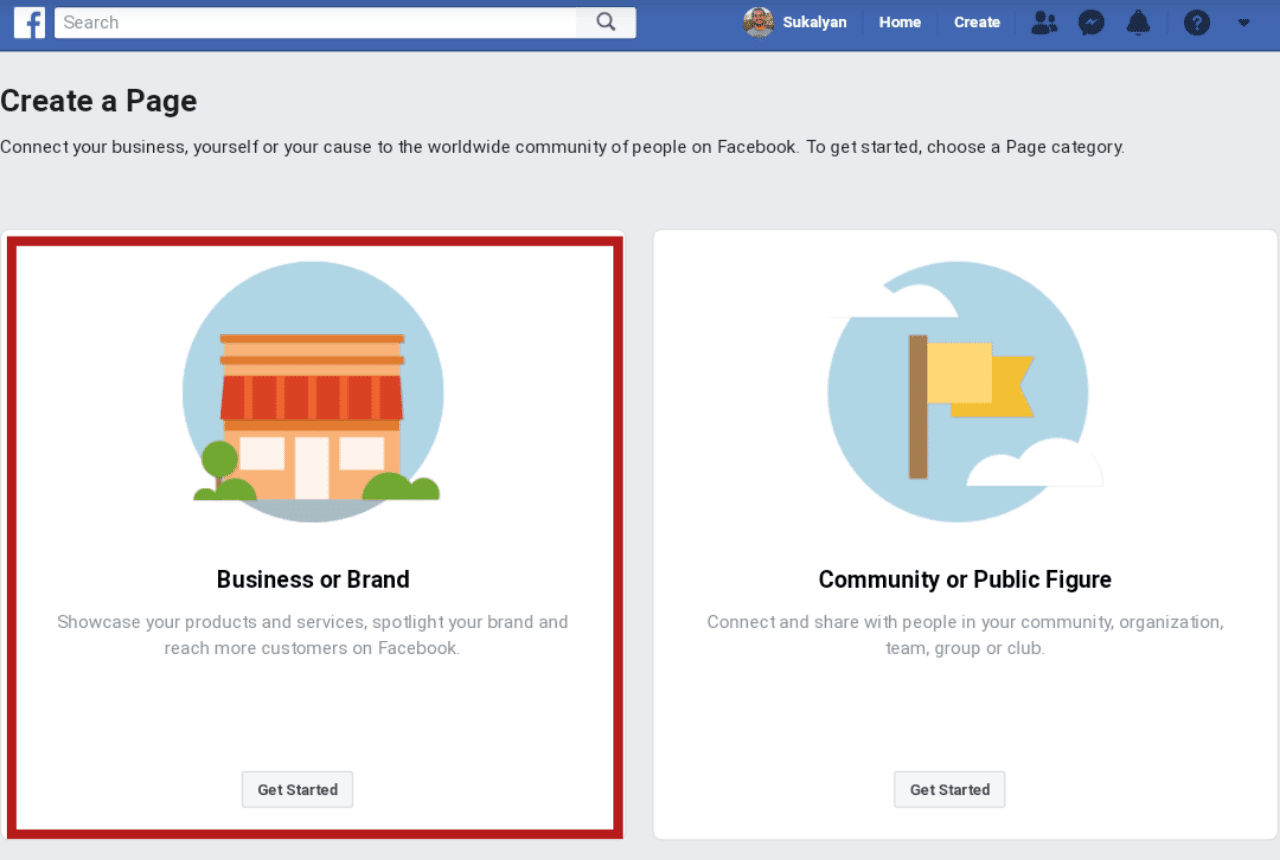This screenshot has width=1280, height=860.
Task: Open the Friend Requests icon
Action: 1044,22
